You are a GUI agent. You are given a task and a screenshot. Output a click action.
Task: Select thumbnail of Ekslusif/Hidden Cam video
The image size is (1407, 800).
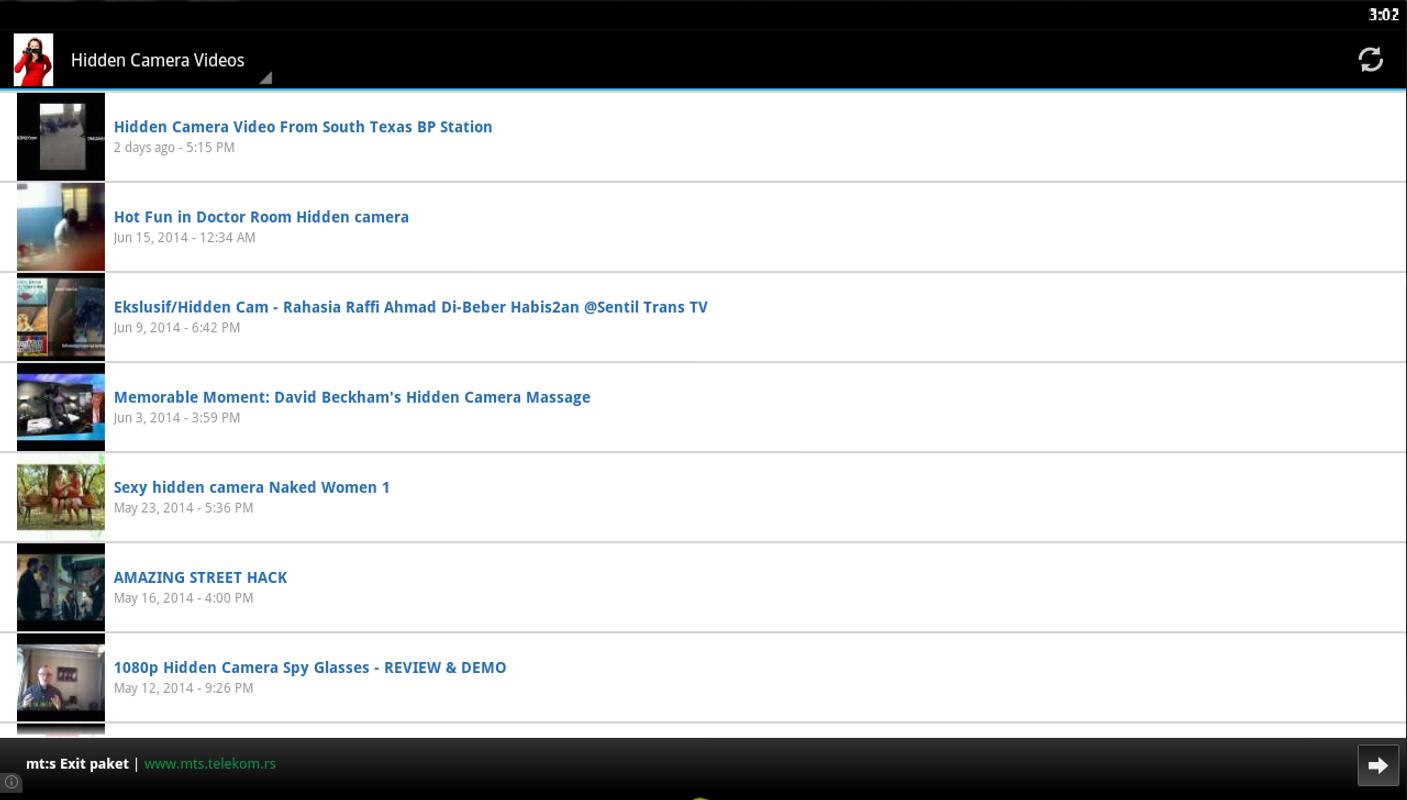[61, 317]
